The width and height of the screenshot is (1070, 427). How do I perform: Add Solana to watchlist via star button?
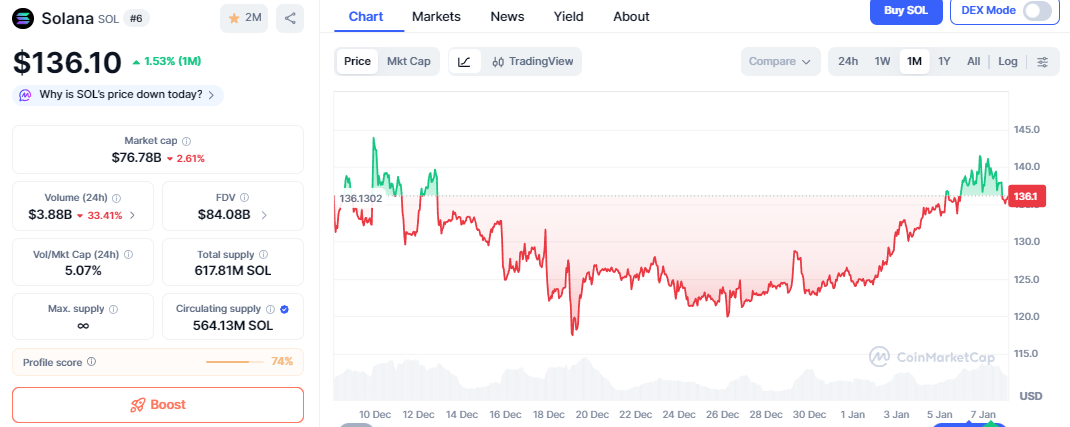[243, 18]
